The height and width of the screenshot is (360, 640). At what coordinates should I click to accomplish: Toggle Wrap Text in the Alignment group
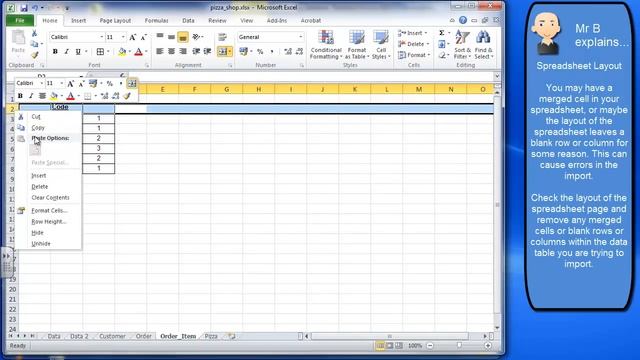pyautogui.click(x=222, y=37)
